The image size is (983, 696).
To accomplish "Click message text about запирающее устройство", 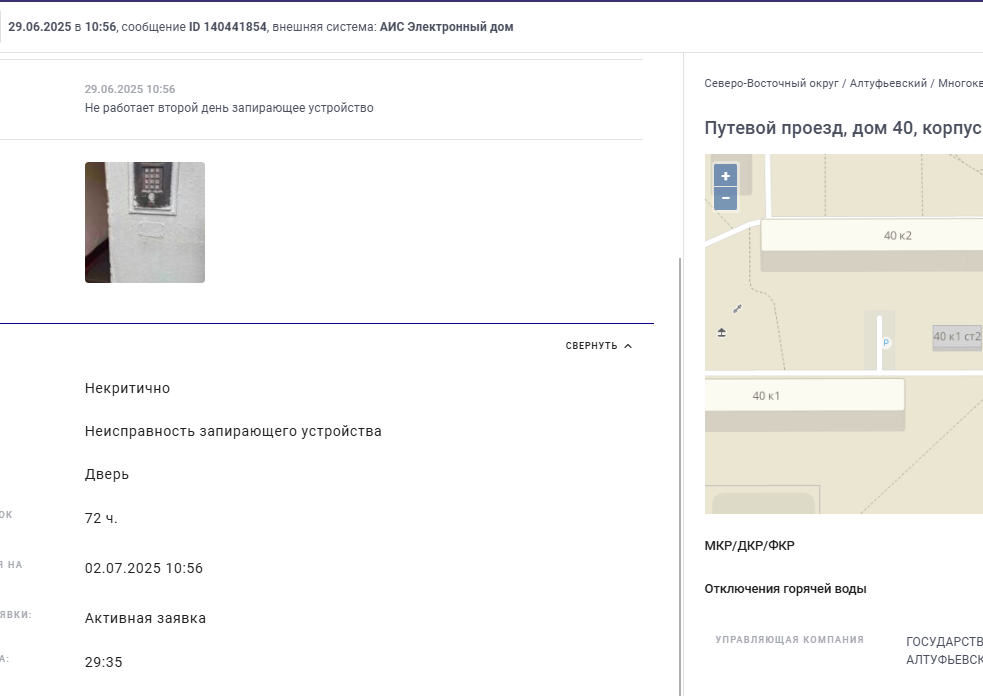I will (x=229, y=108).
